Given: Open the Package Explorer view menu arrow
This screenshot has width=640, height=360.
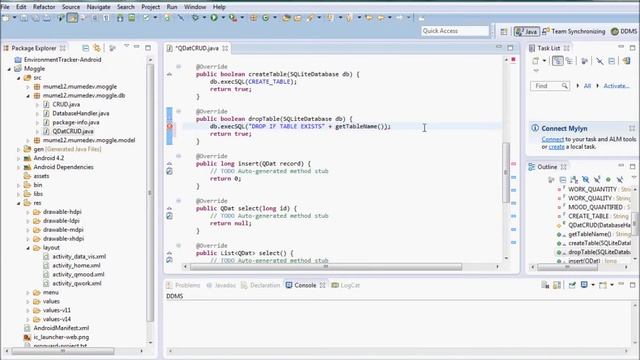Looking at the screenshot, I should pyautogui.click(x=126, y=47).
